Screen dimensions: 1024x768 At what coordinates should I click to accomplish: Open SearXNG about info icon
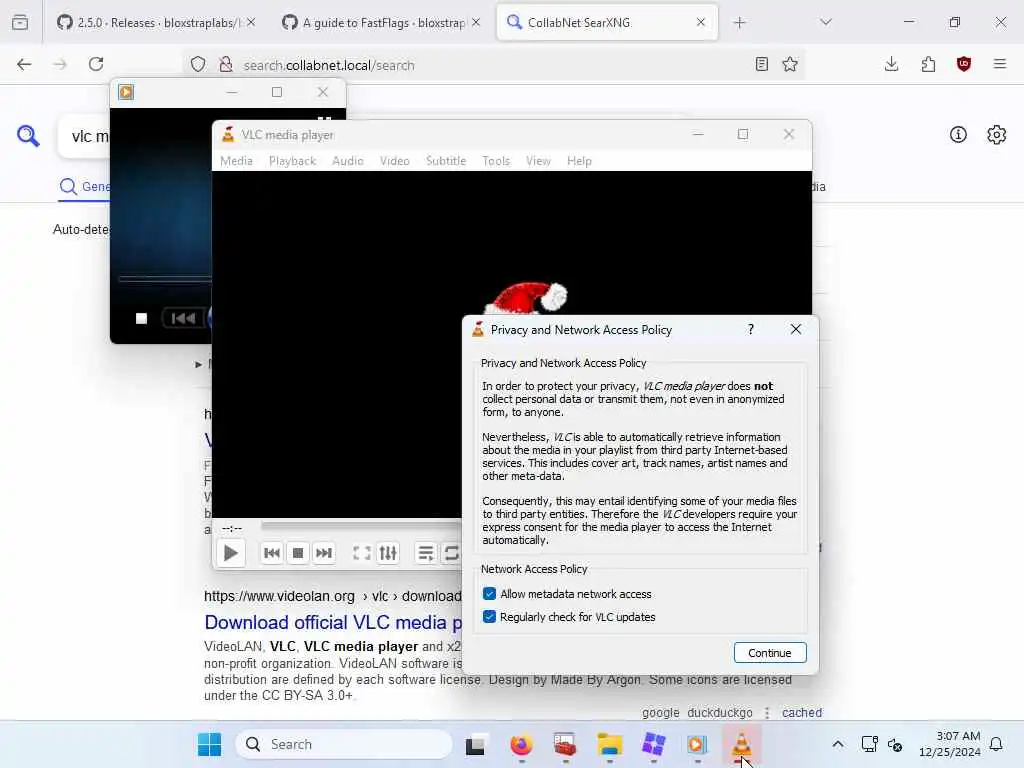[x=958, y=135]
